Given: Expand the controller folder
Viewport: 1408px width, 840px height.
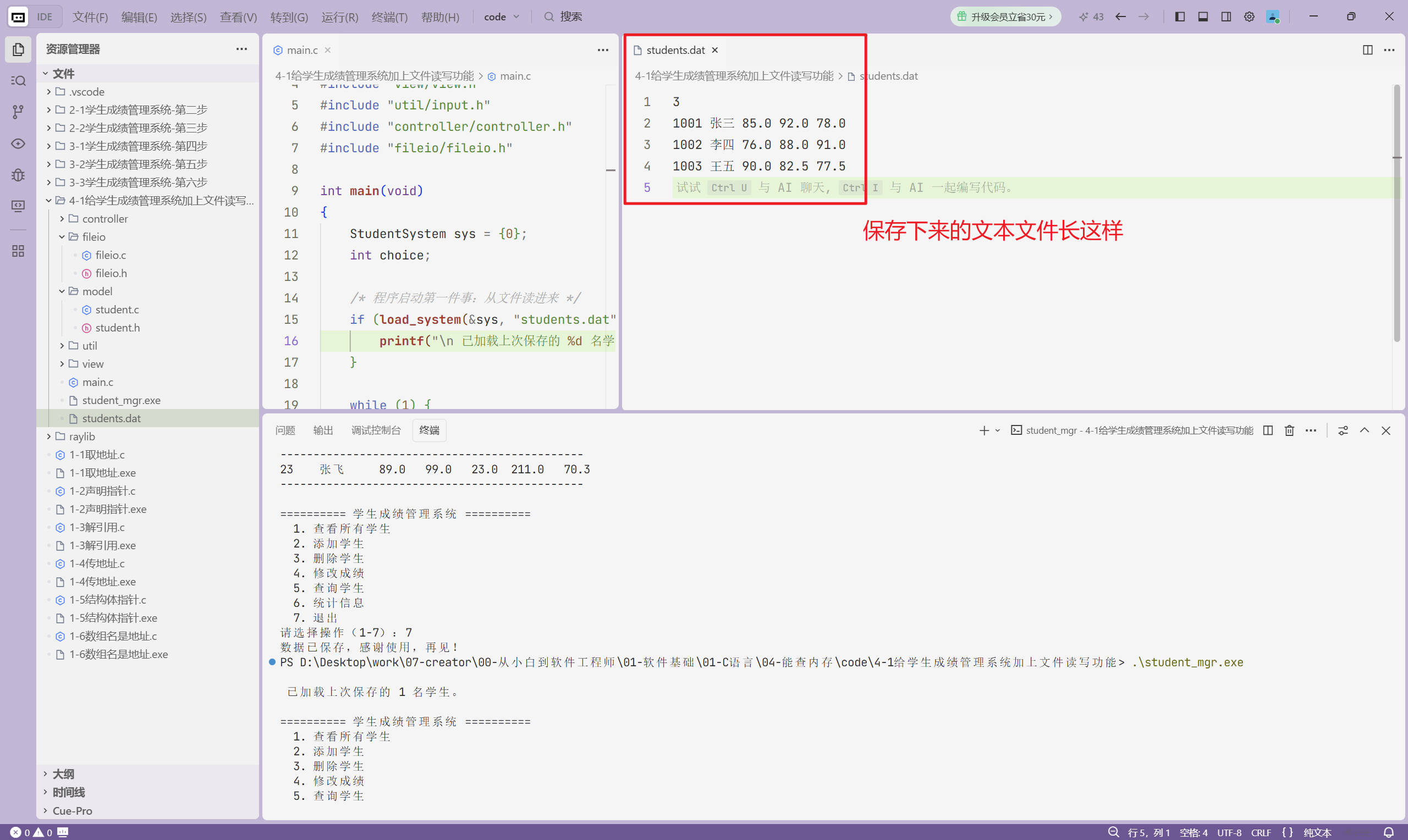Looking at the screenshot, I should click(147, 218).
